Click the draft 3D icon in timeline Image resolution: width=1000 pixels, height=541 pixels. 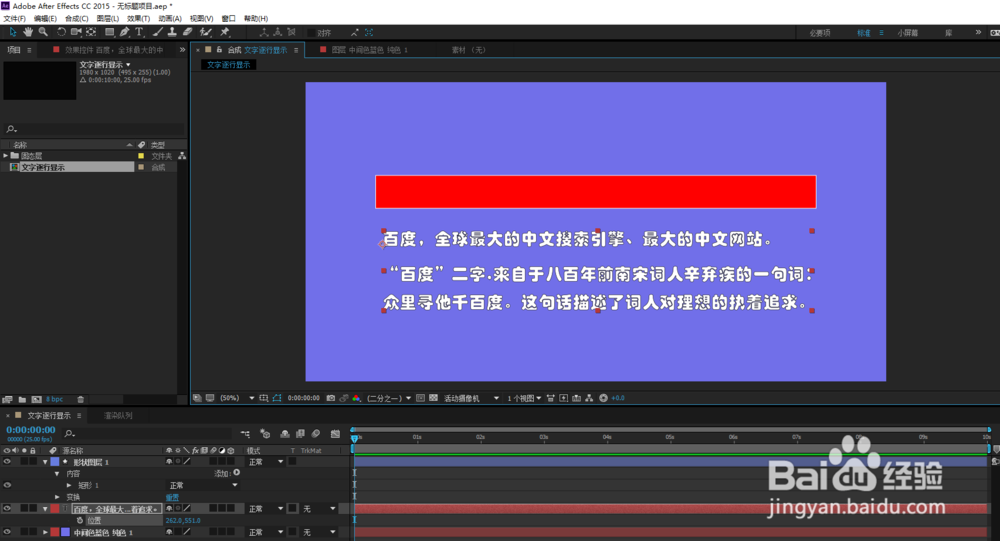pyautogui.click(x=265, y=434)
